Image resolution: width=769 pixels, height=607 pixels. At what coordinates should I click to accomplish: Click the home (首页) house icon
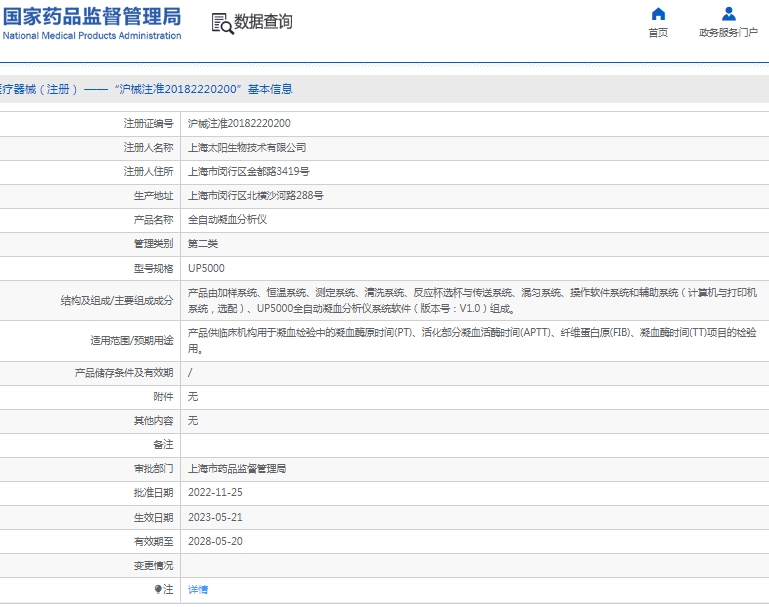[657, 14]
